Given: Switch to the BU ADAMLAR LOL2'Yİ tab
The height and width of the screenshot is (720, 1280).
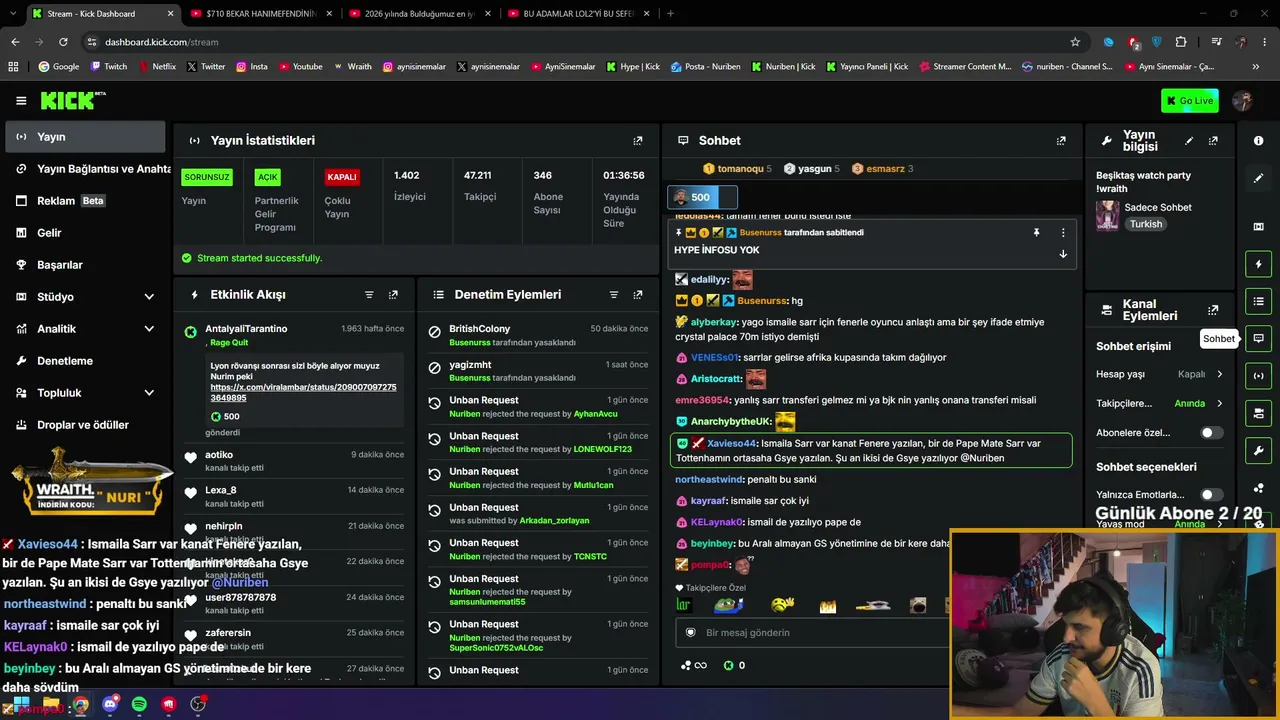Looking at the screenshot, I should (578, 14).
